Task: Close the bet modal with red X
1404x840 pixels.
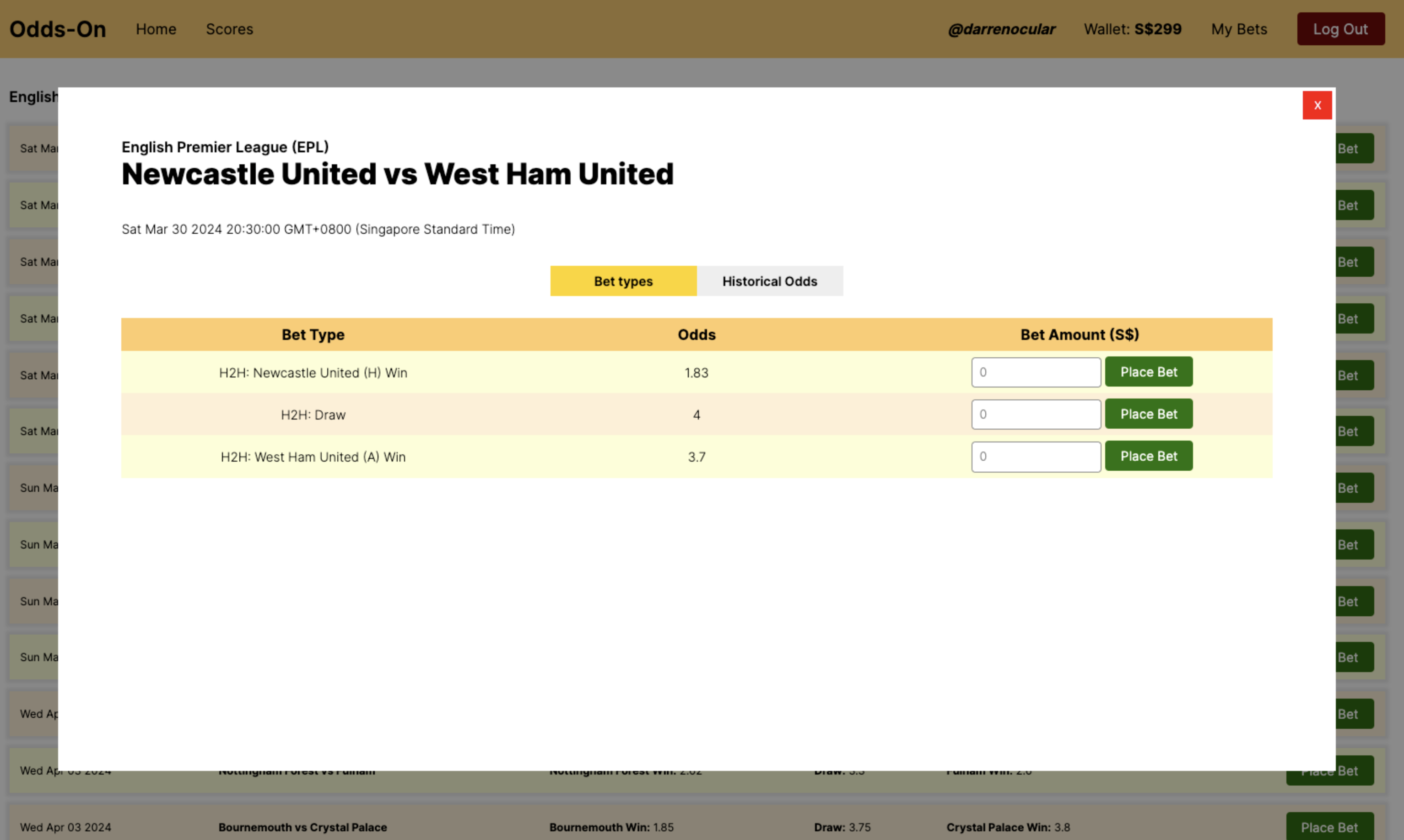Action: [x=1317, y=105]
